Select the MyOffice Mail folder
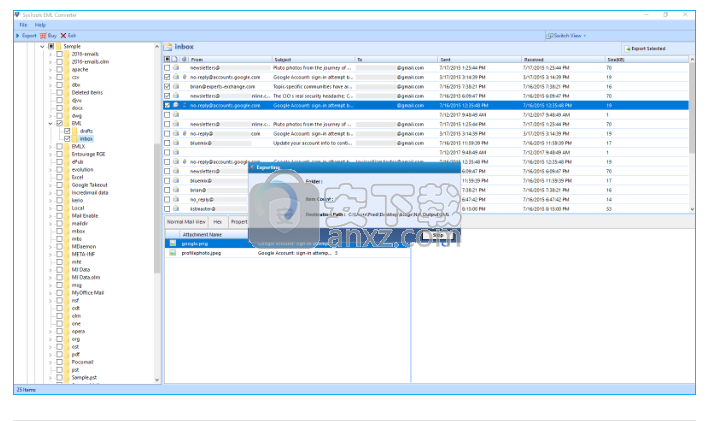Viewport: 714px width, 421px height. [87, 293]
